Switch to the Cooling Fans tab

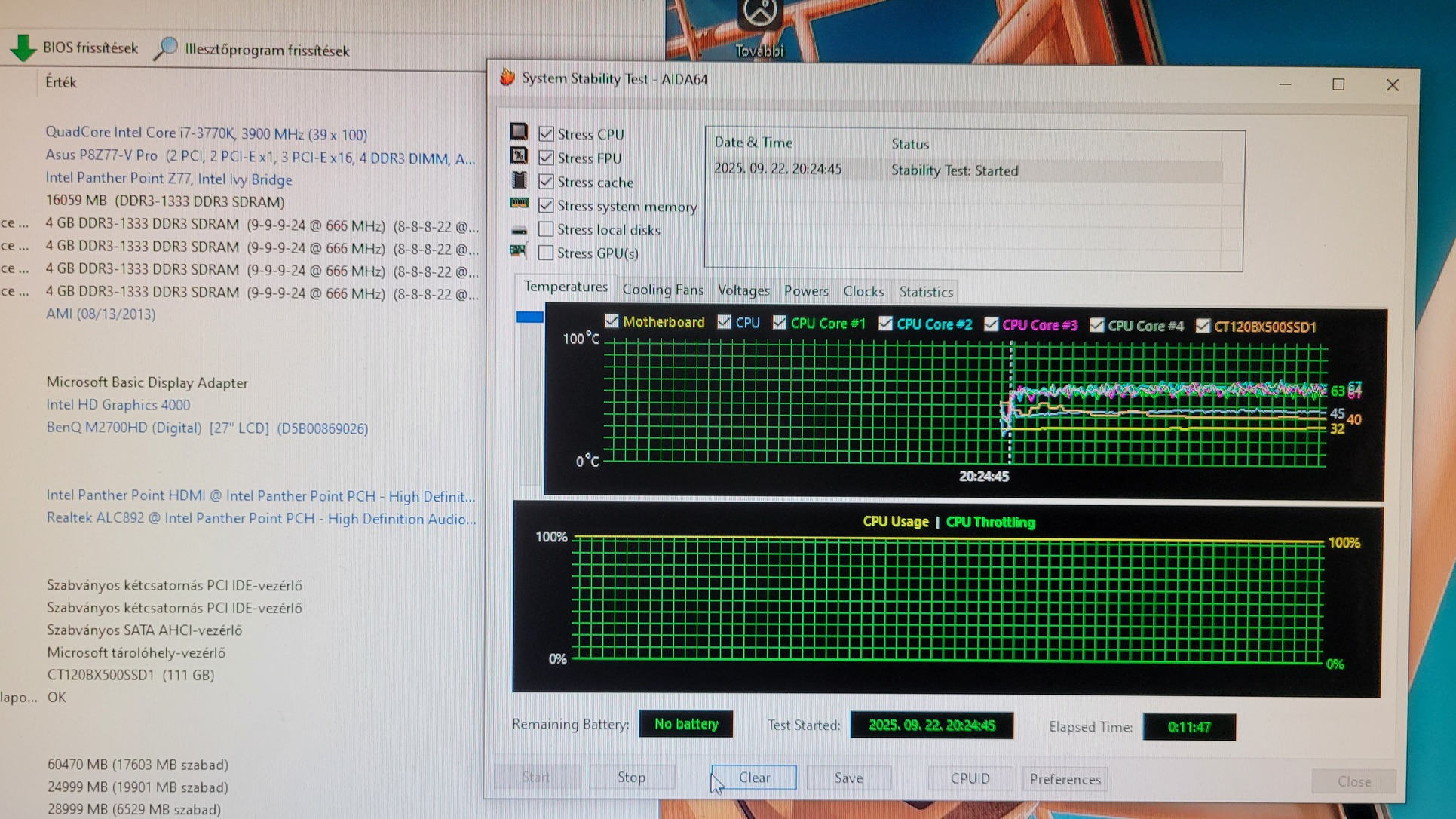[x=662, y=290]
